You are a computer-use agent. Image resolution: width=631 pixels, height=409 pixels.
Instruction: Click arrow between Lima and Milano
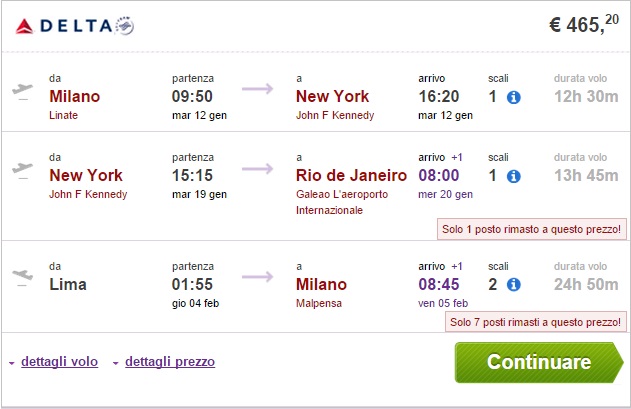coord(258,277)
